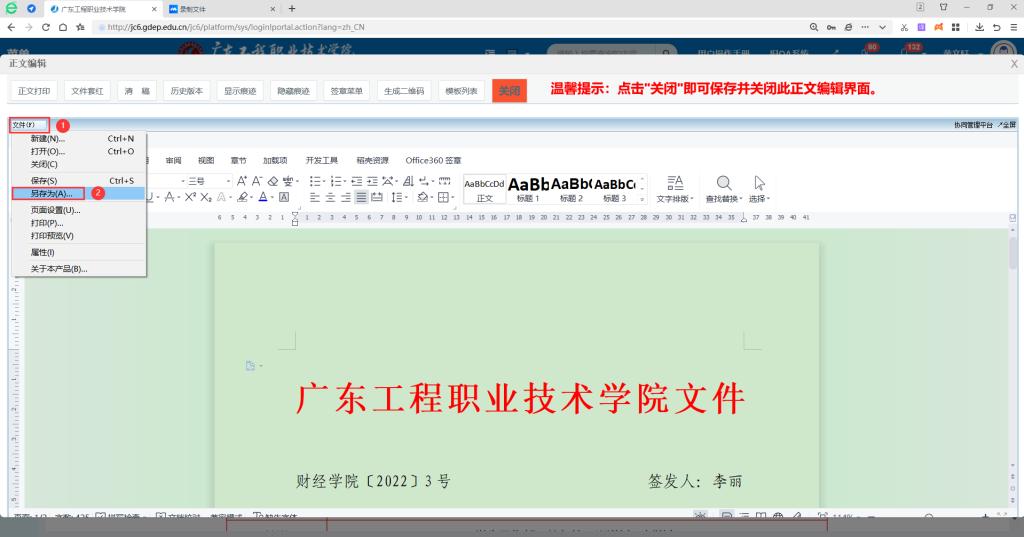
Task: Click the superscript X² icon
Action: (x=189, y=198)
